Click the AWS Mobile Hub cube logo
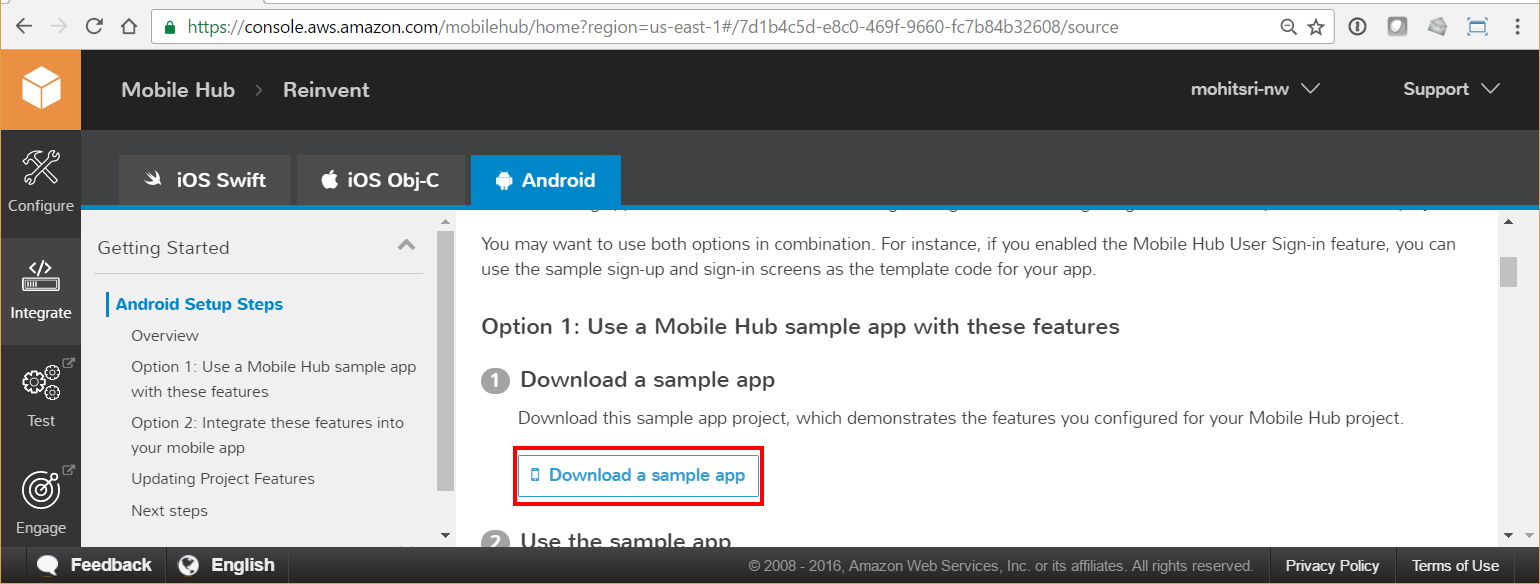Screen dimensions: 1540x584 (x=40, y=89)
